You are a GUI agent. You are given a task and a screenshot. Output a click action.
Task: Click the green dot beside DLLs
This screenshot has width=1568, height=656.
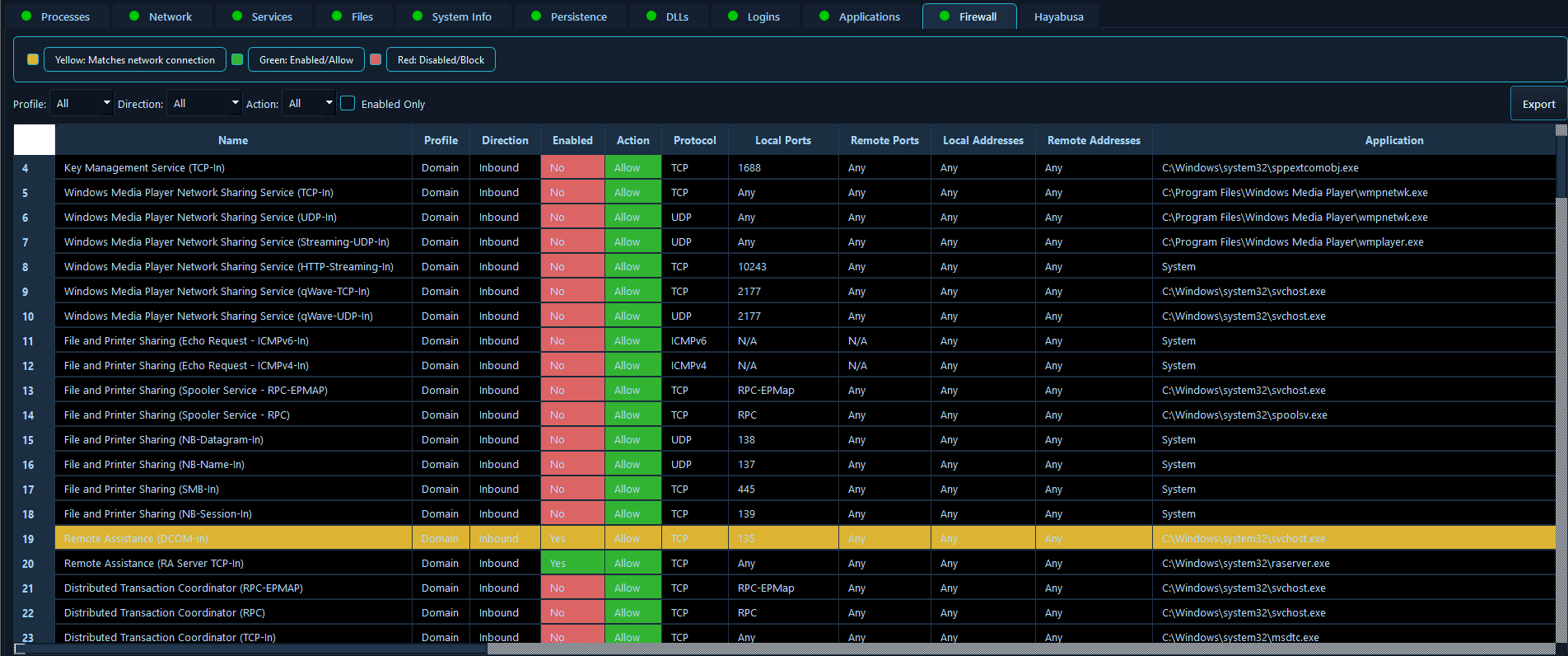(651, 16)
